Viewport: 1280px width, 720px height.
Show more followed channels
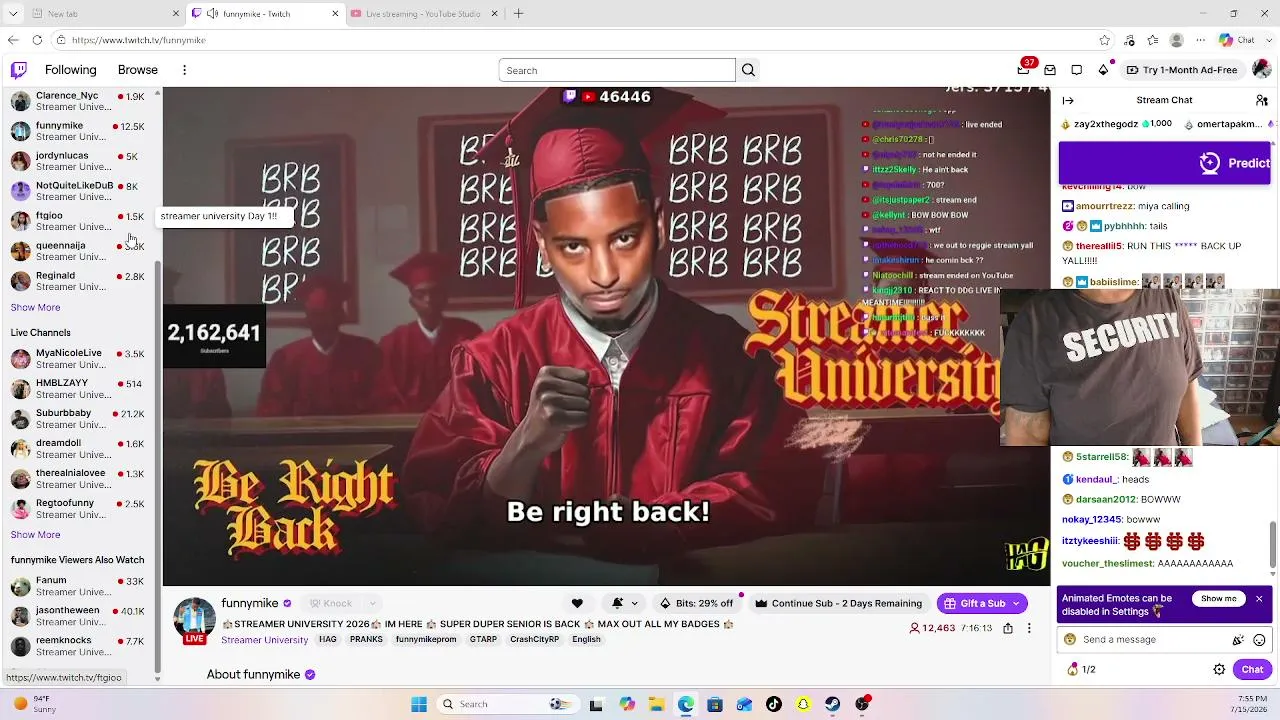(x=35, y=307)
